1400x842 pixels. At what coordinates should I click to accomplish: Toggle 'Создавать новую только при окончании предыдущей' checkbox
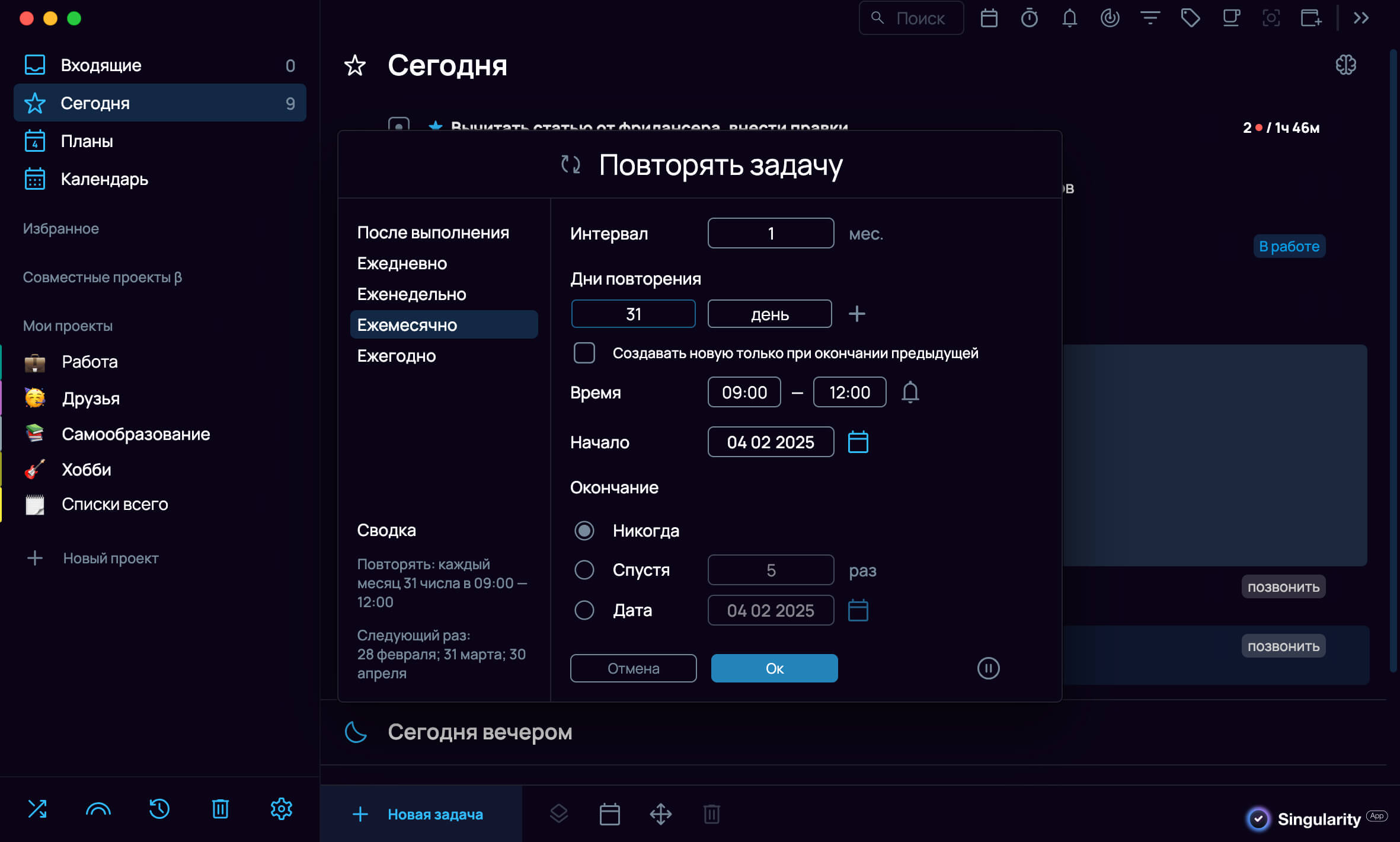click(584, 353)
